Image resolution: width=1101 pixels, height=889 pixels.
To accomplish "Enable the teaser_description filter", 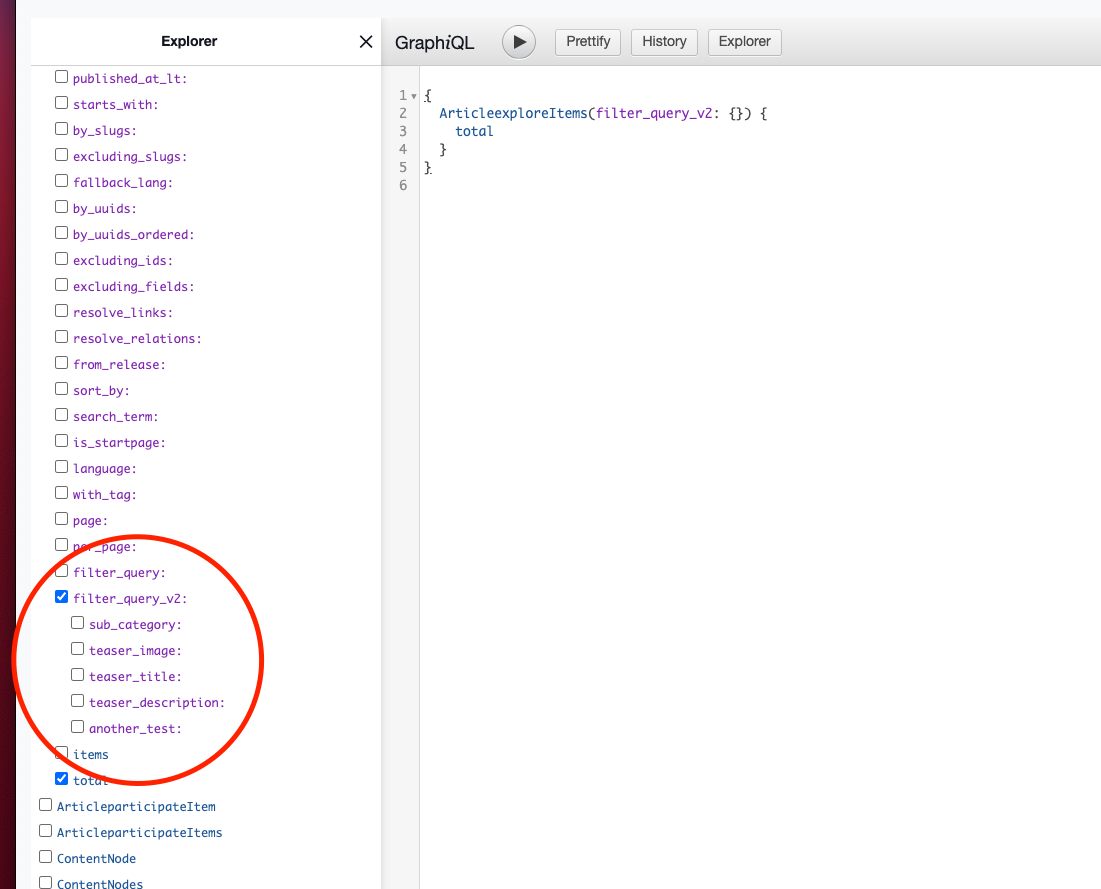I will 77,700.
